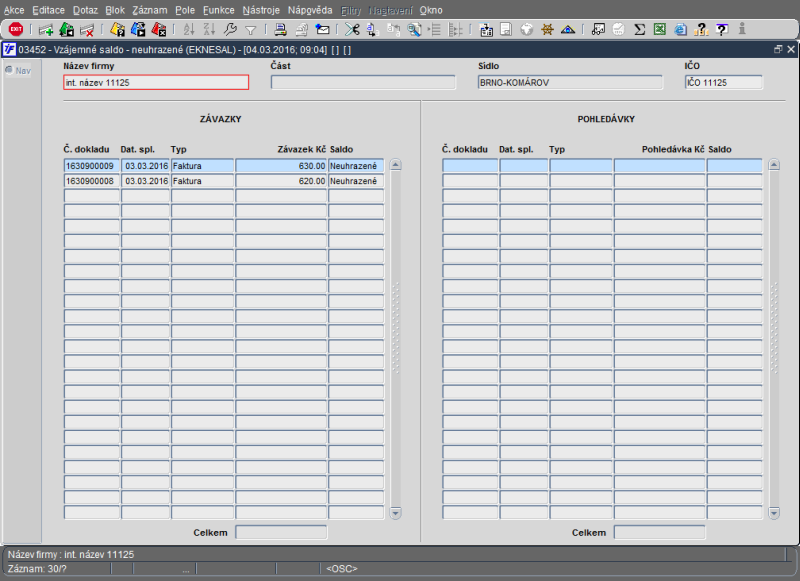Close the Vzájemné saldo form window
The image size is (800, 581).
(791, 49)
